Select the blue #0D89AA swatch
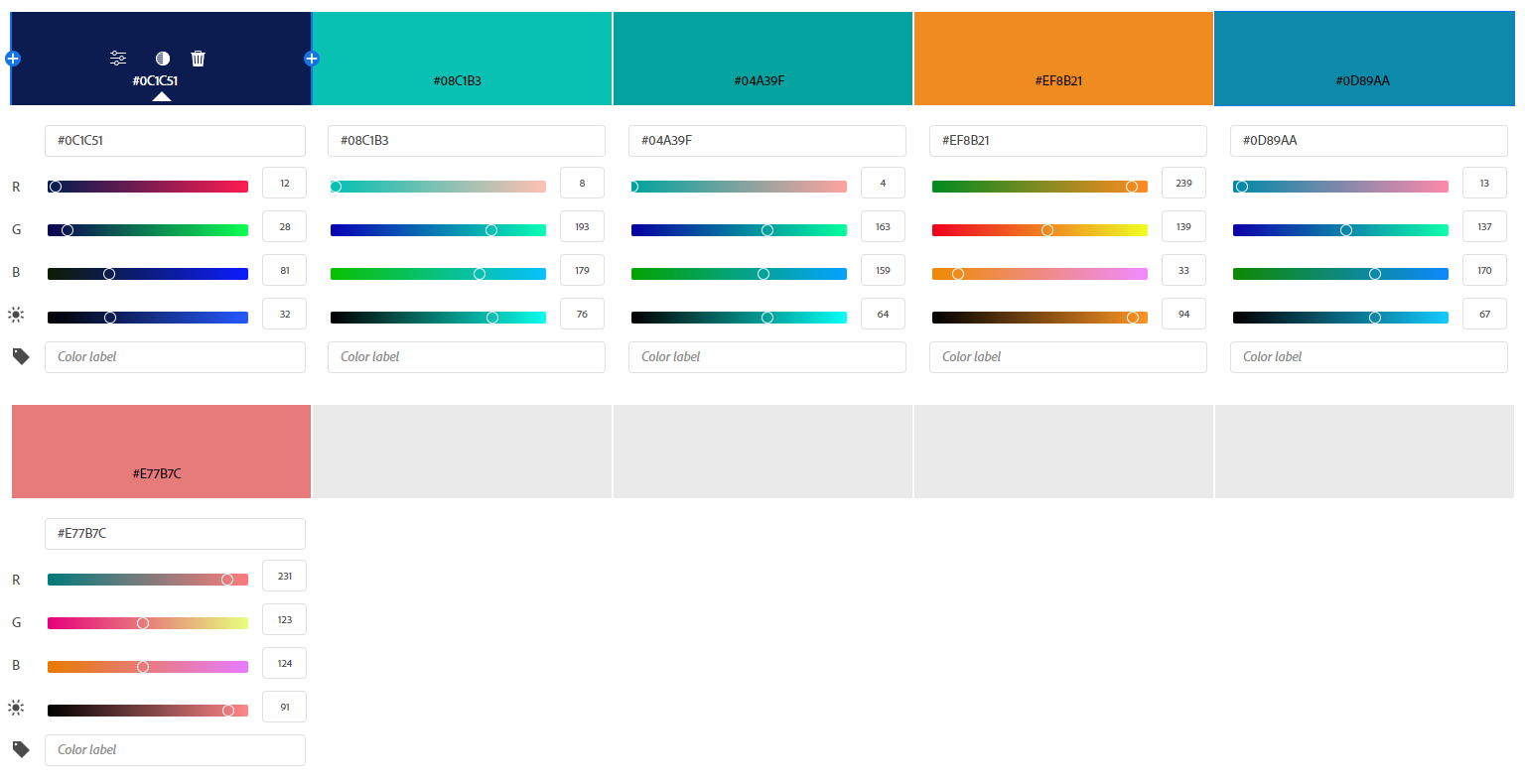This screenshot has height=784, width=1525. point(1363,58)
